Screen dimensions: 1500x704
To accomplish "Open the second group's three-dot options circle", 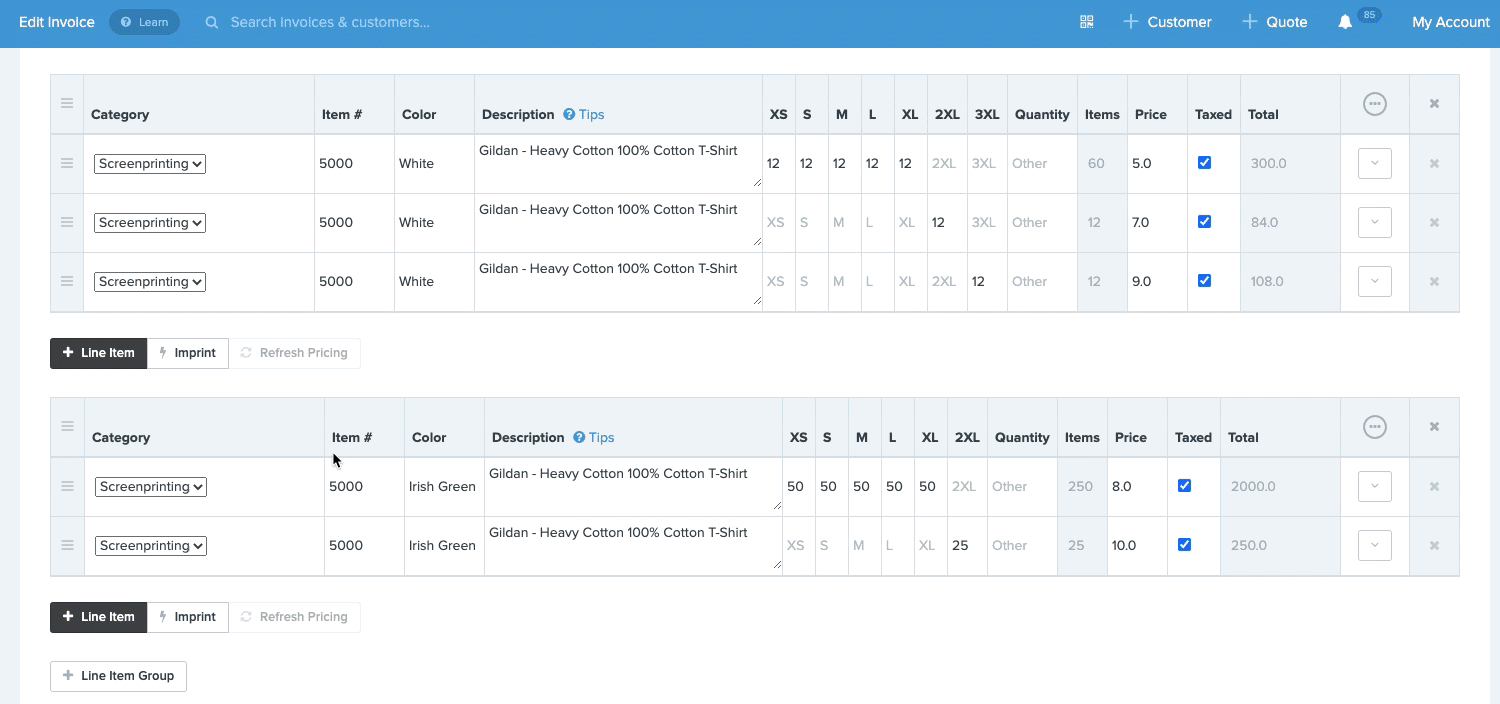I will [x=1375, y=427].
